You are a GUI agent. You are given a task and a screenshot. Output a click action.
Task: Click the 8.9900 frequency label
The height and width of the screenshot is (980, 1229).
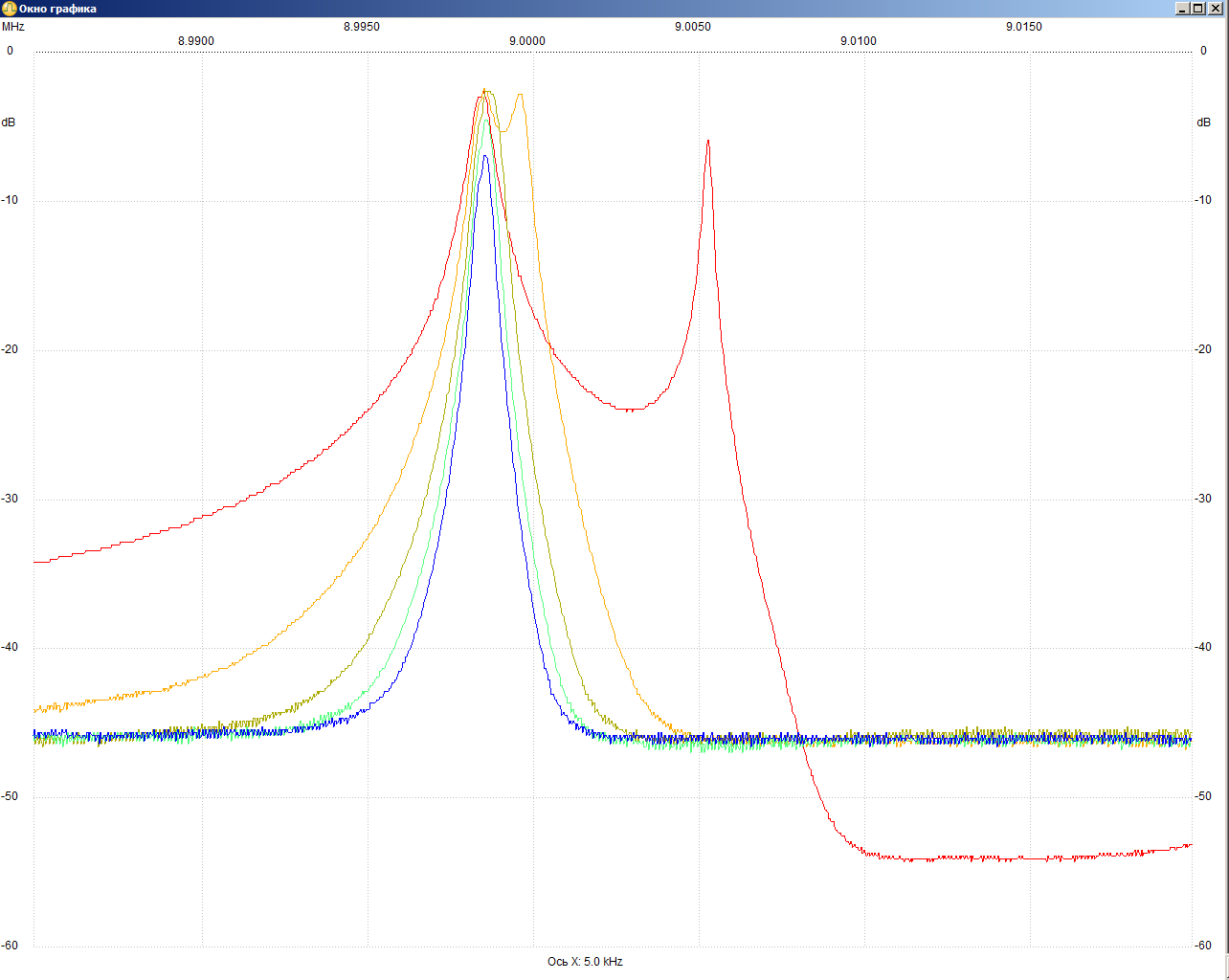pos(196,41)
